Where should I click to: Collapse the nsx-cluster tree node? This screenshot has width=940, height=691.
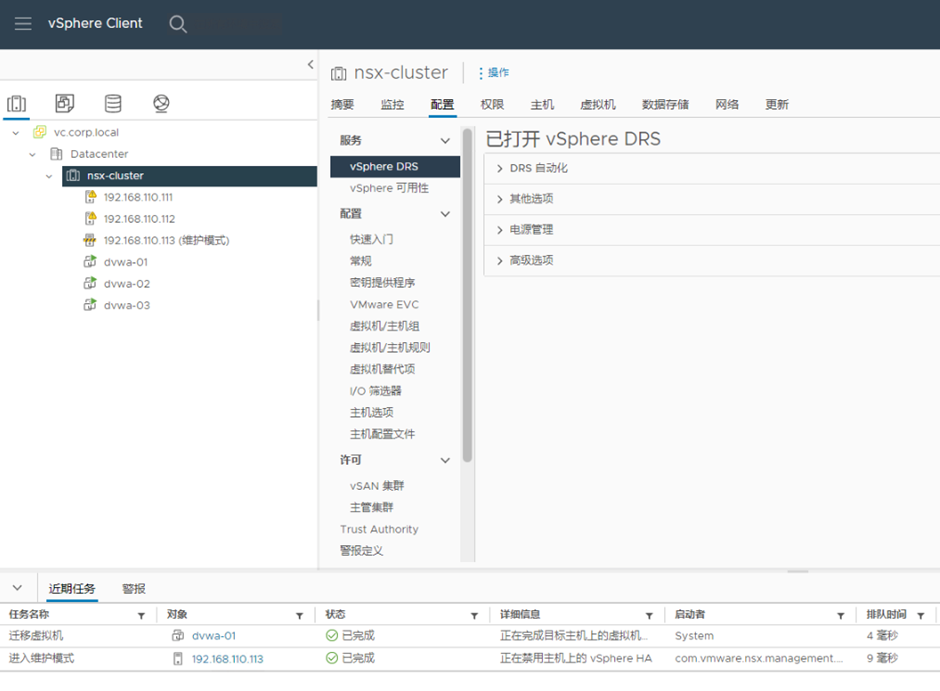pyautogui.click(x=49, y=176)
